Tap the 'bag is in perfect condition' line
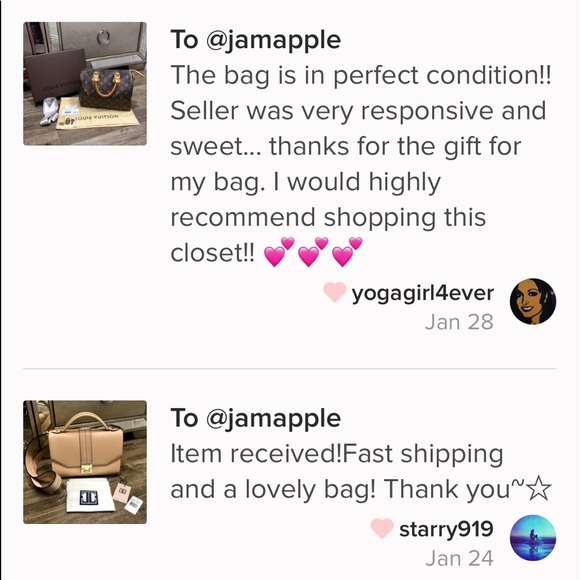 tap(361, 75)
